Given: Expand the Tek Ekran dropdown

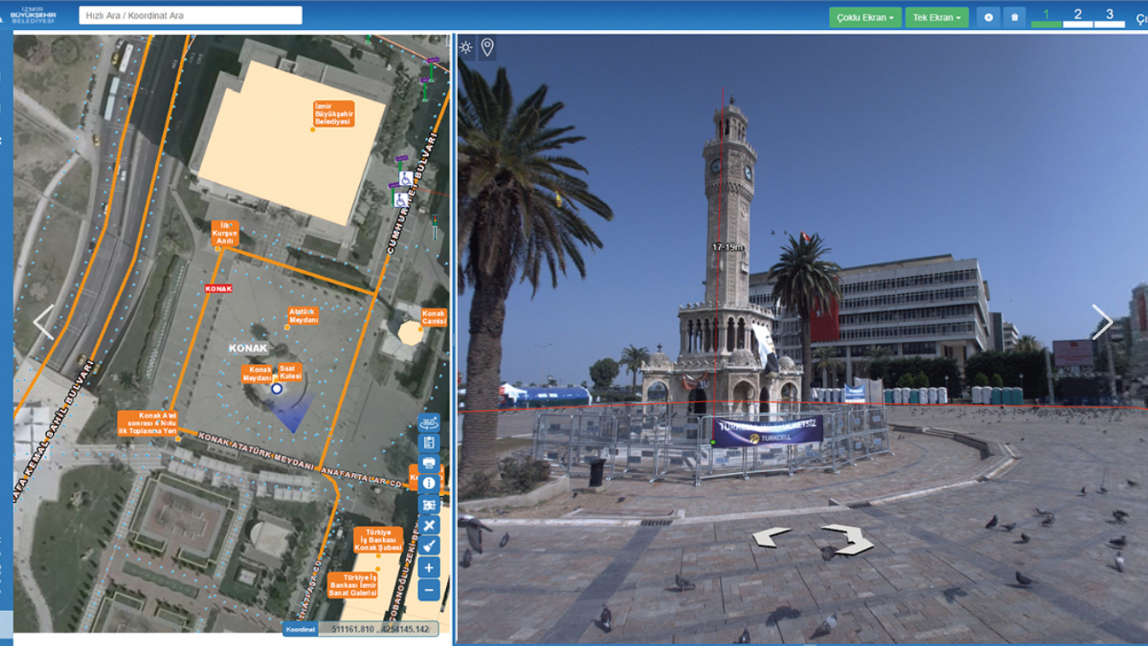Looking at the screenshot, I should tap(936, 18).
